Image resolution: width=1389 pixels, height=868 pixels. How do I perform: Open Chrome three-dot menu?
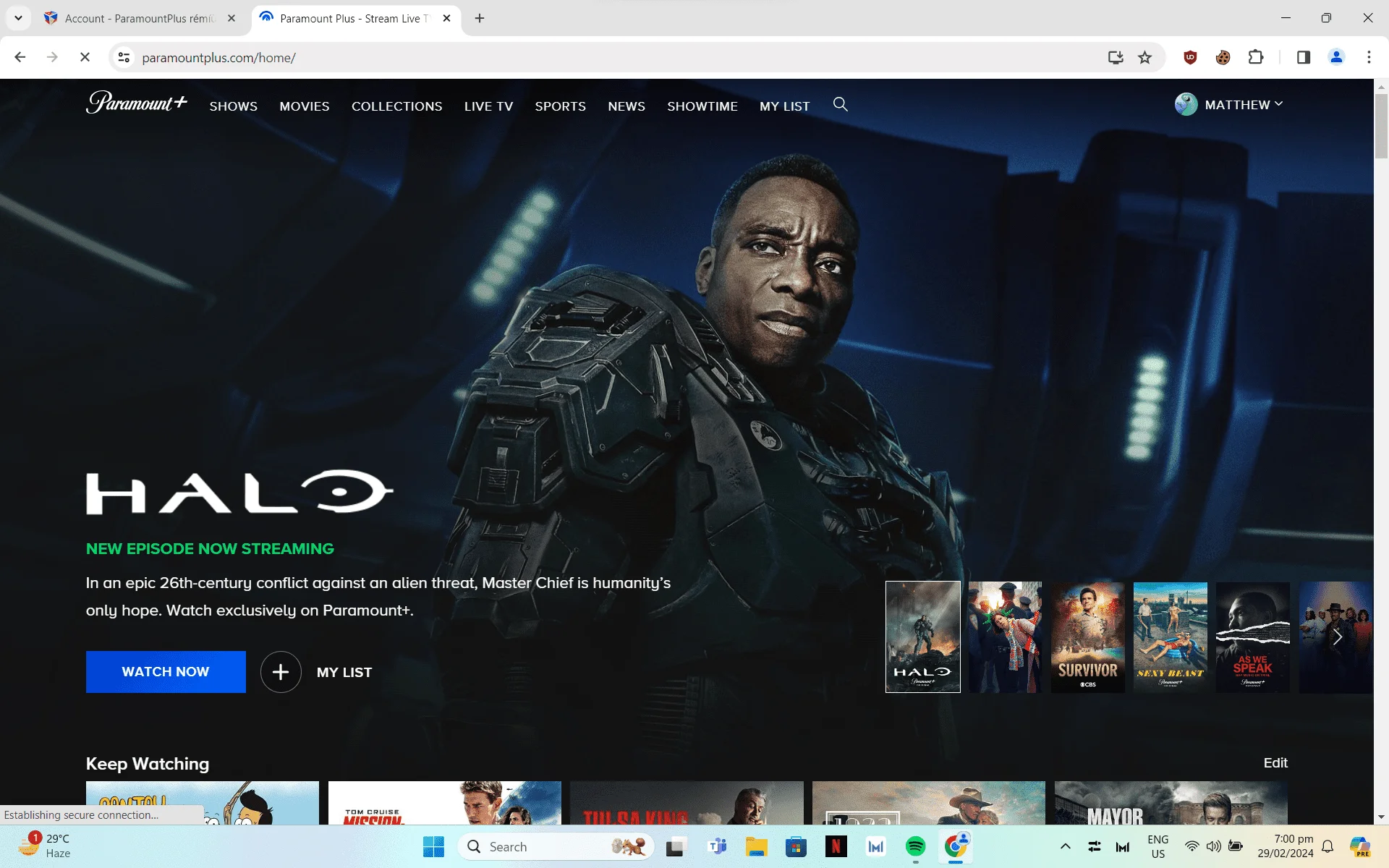pyautogui.click(x=1369, y=57)
